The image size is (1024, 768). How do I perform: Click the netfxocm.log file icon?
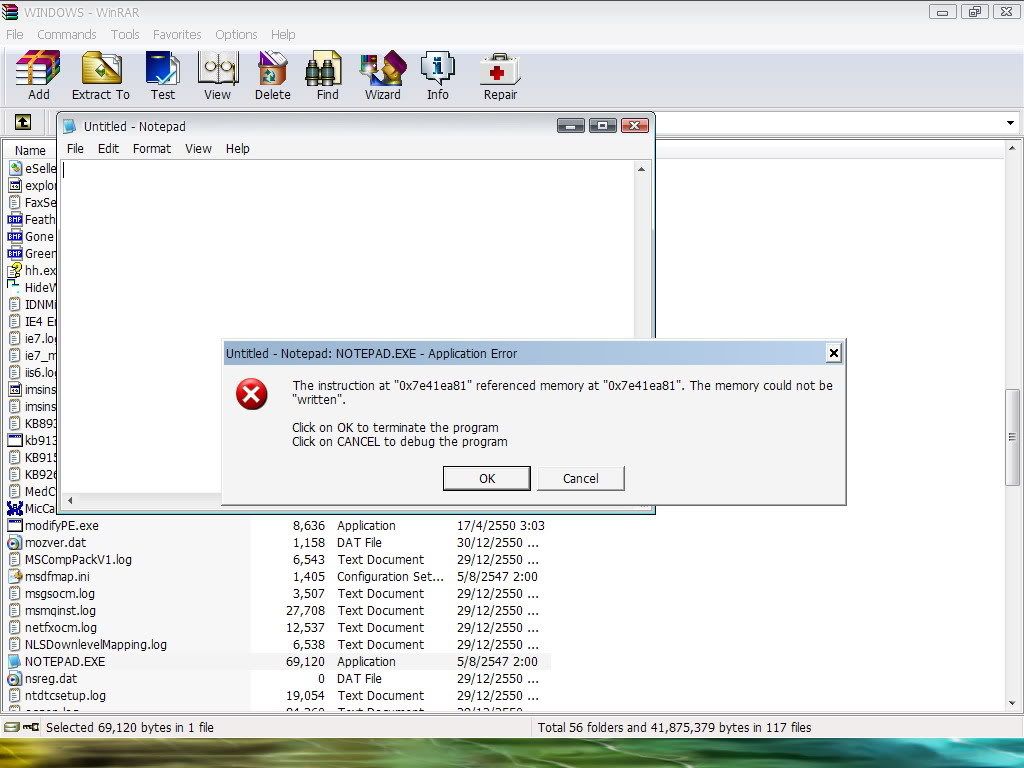click(x=14, y=628)
